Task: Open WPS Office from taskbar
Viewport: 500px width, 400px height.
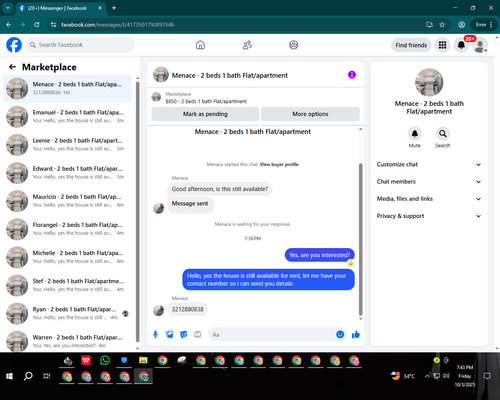Action: (86, 360)
